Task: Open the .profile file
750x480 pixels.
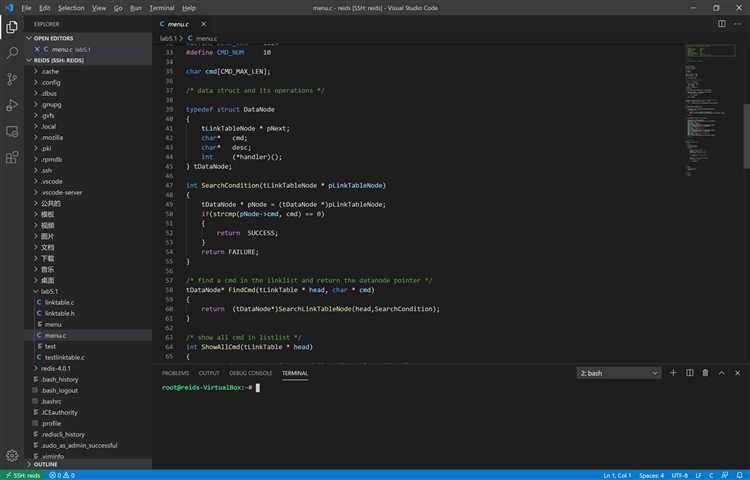Action: tap(51, 423)
